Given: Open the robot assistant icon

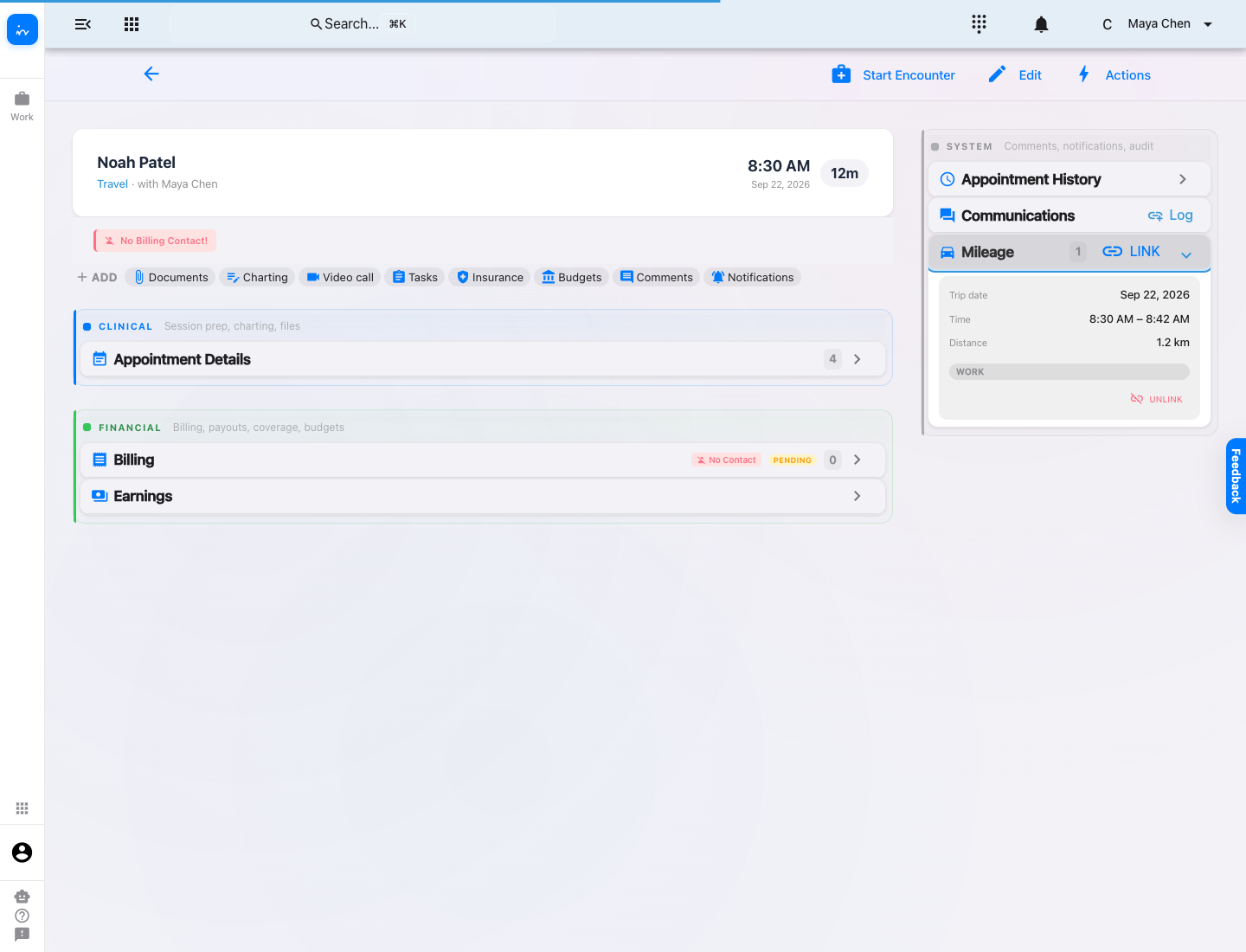Looking at the screenshot, I should click(x=22, y=897).
